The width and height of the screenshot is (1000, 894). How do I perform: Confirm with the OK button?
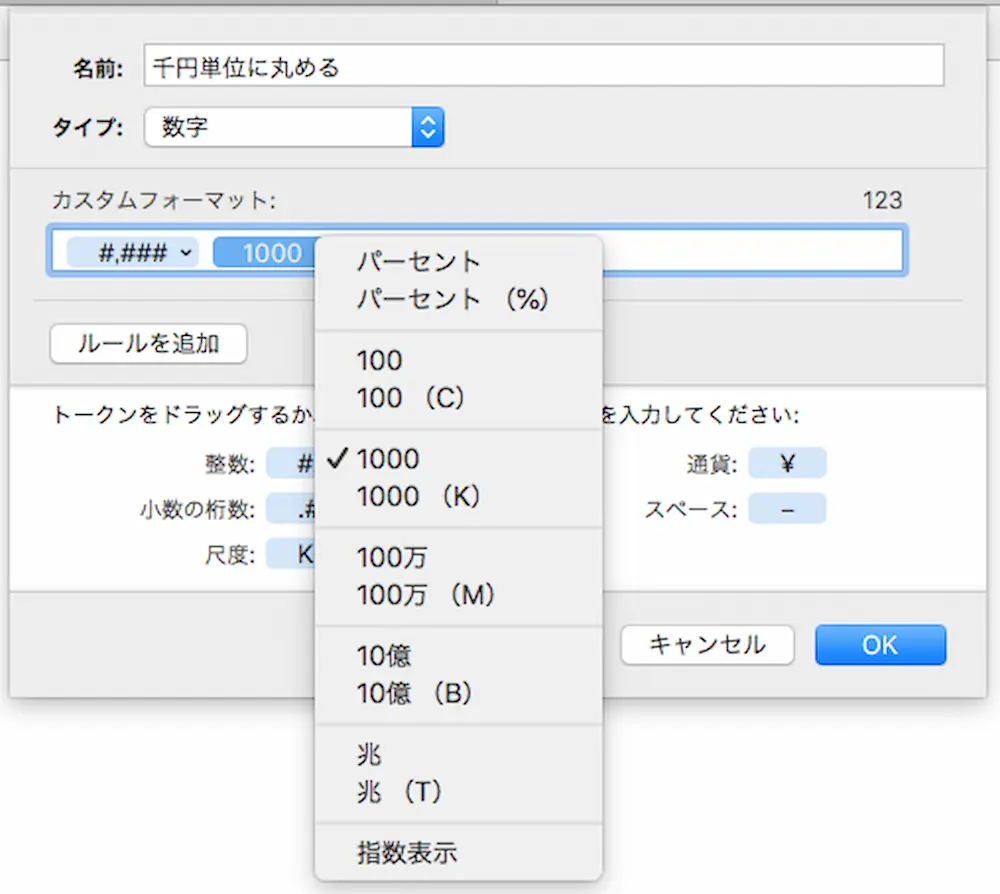879,645
